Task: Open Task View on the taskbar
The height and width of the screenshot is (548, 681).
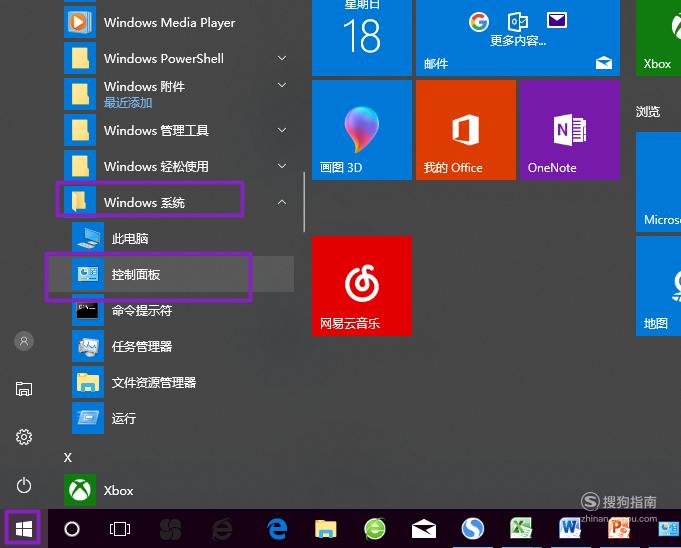Action: [120, 529]
